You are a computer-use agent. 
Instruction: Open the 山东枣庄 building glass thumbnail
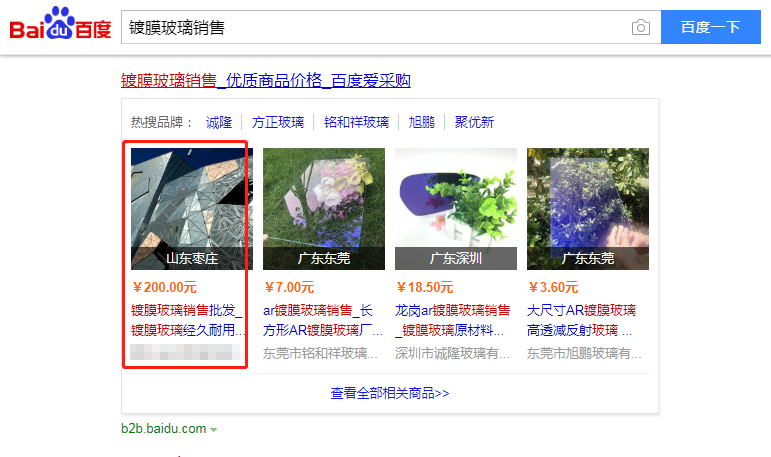[192, 209]
